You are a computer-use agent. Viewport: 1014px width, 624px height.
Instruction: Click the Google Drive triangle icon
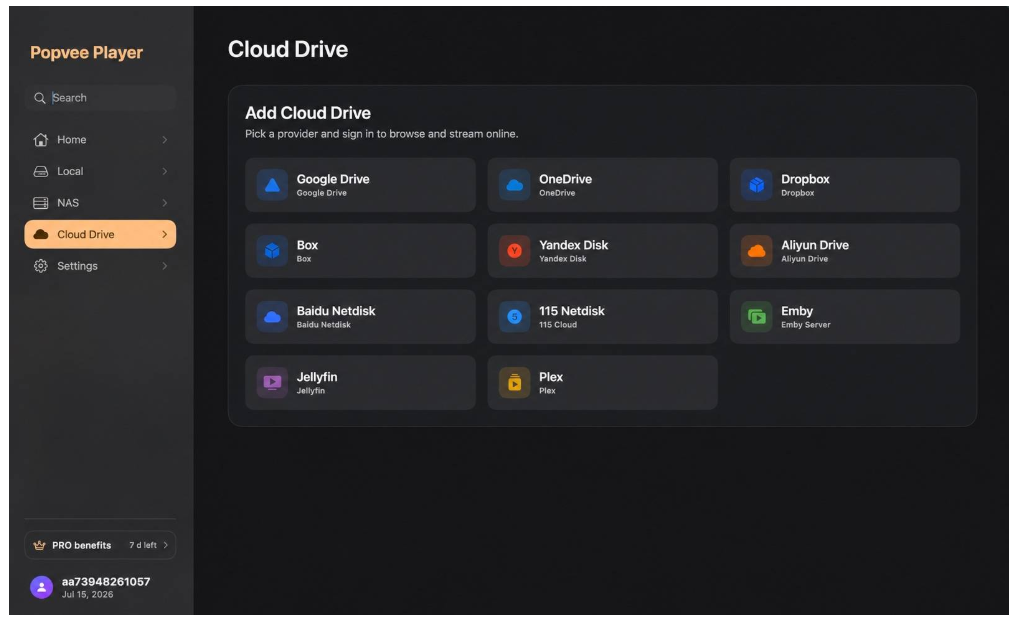(272, 185)
